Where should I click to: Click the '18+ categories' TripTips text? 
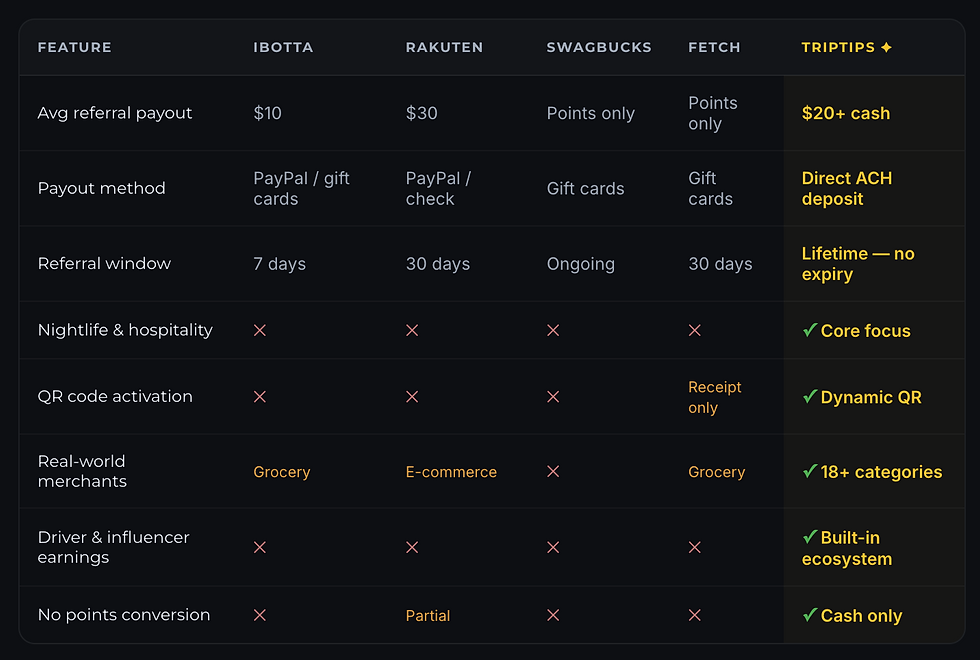[881, 472]
